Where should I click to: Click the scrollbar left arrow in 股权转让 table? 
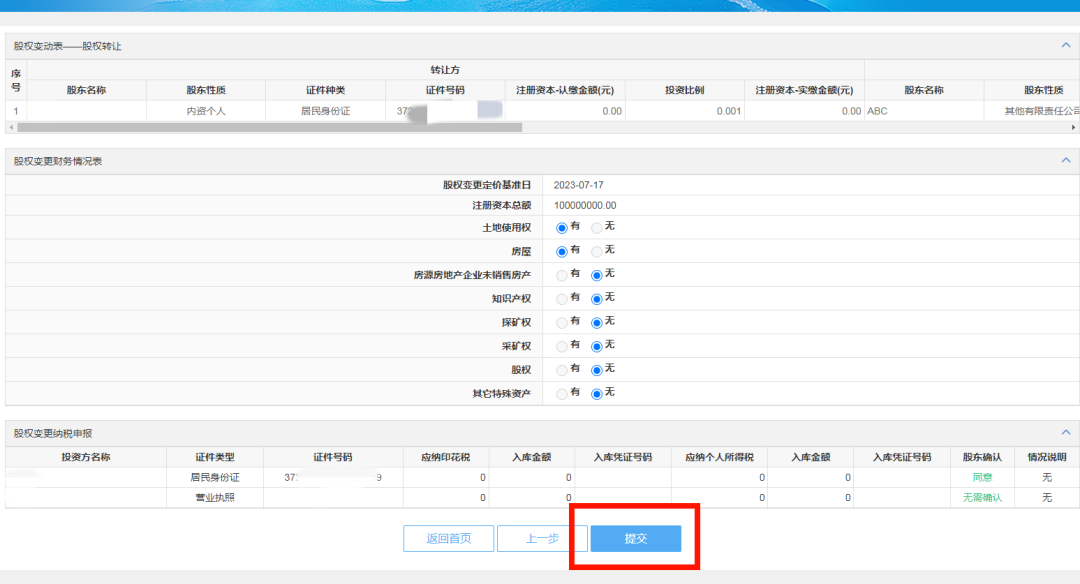11,127
